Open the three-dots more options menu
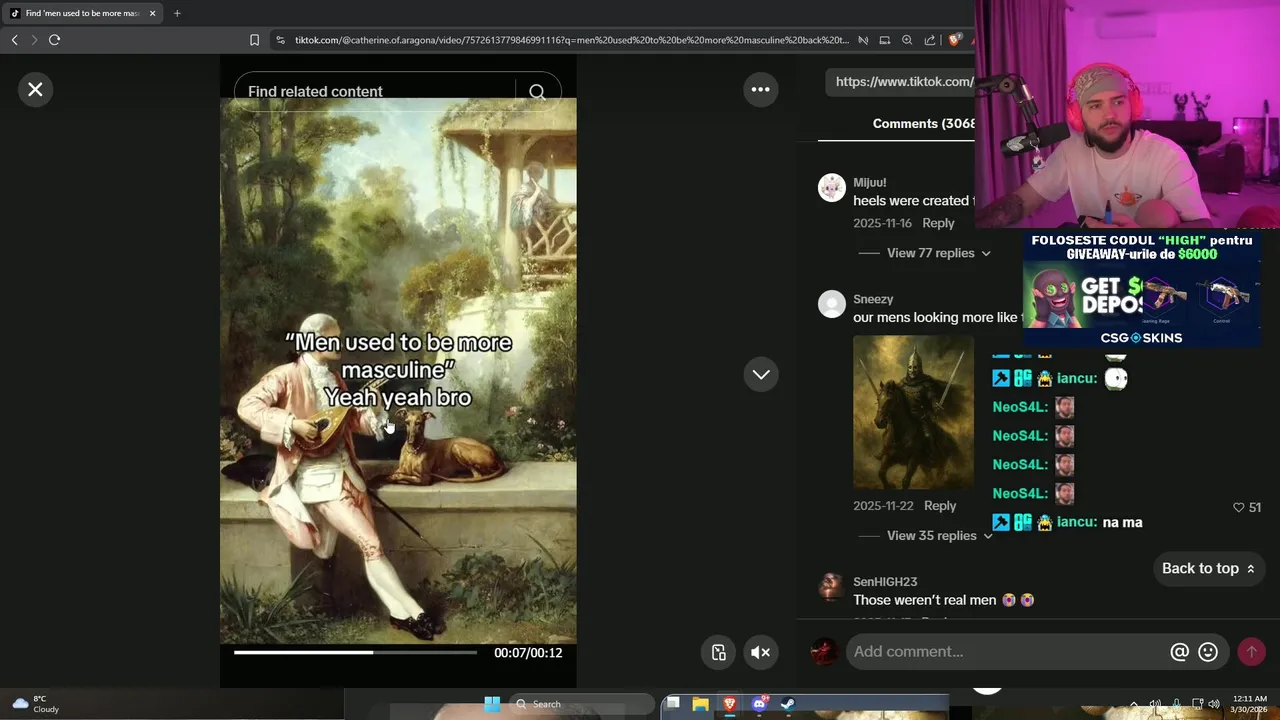Screen dimensions: 1280x720 click(761, 90)
